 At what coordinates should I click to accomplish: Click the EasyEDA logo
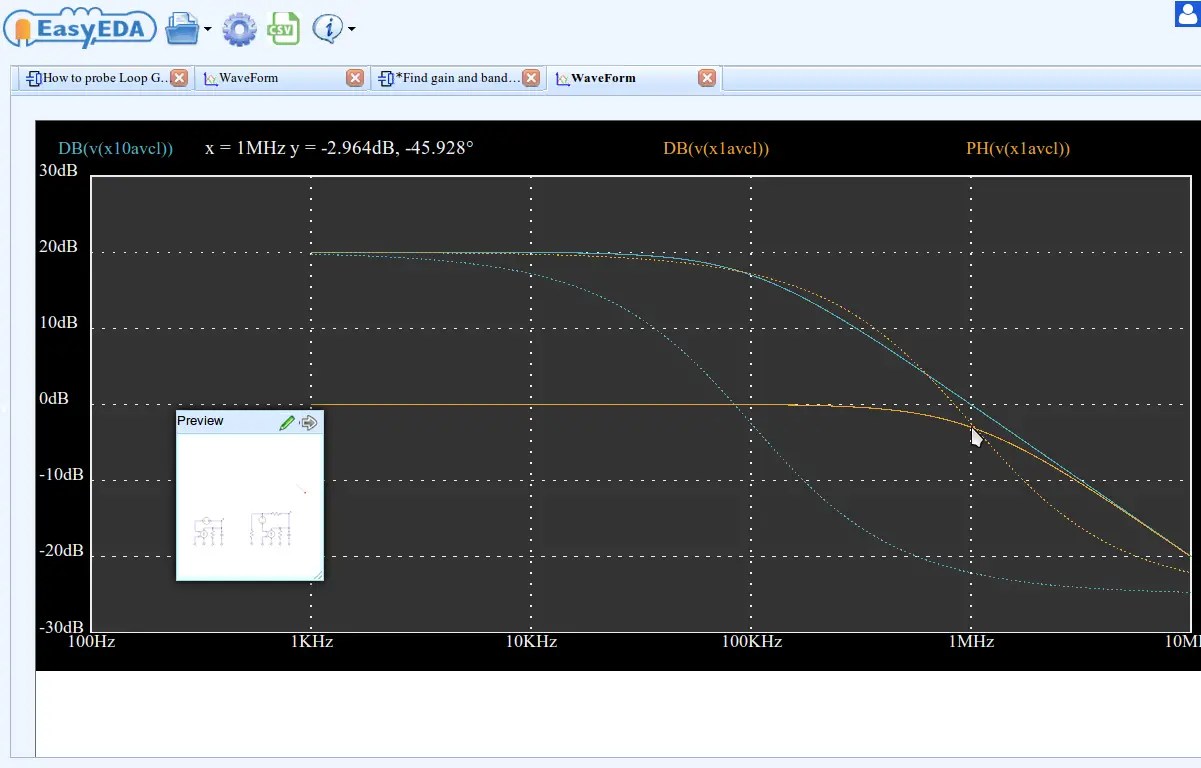(x=80, y=27)
